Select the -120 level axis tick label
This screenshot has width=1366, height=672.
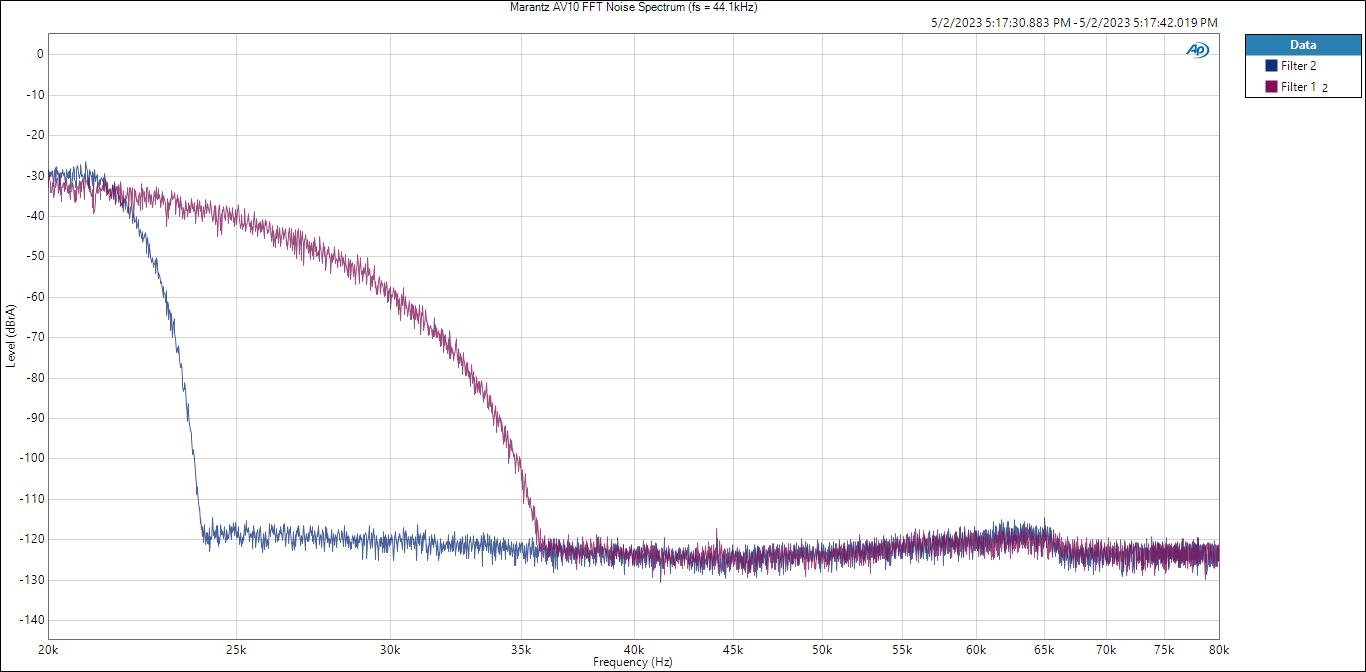coord(33,539)
